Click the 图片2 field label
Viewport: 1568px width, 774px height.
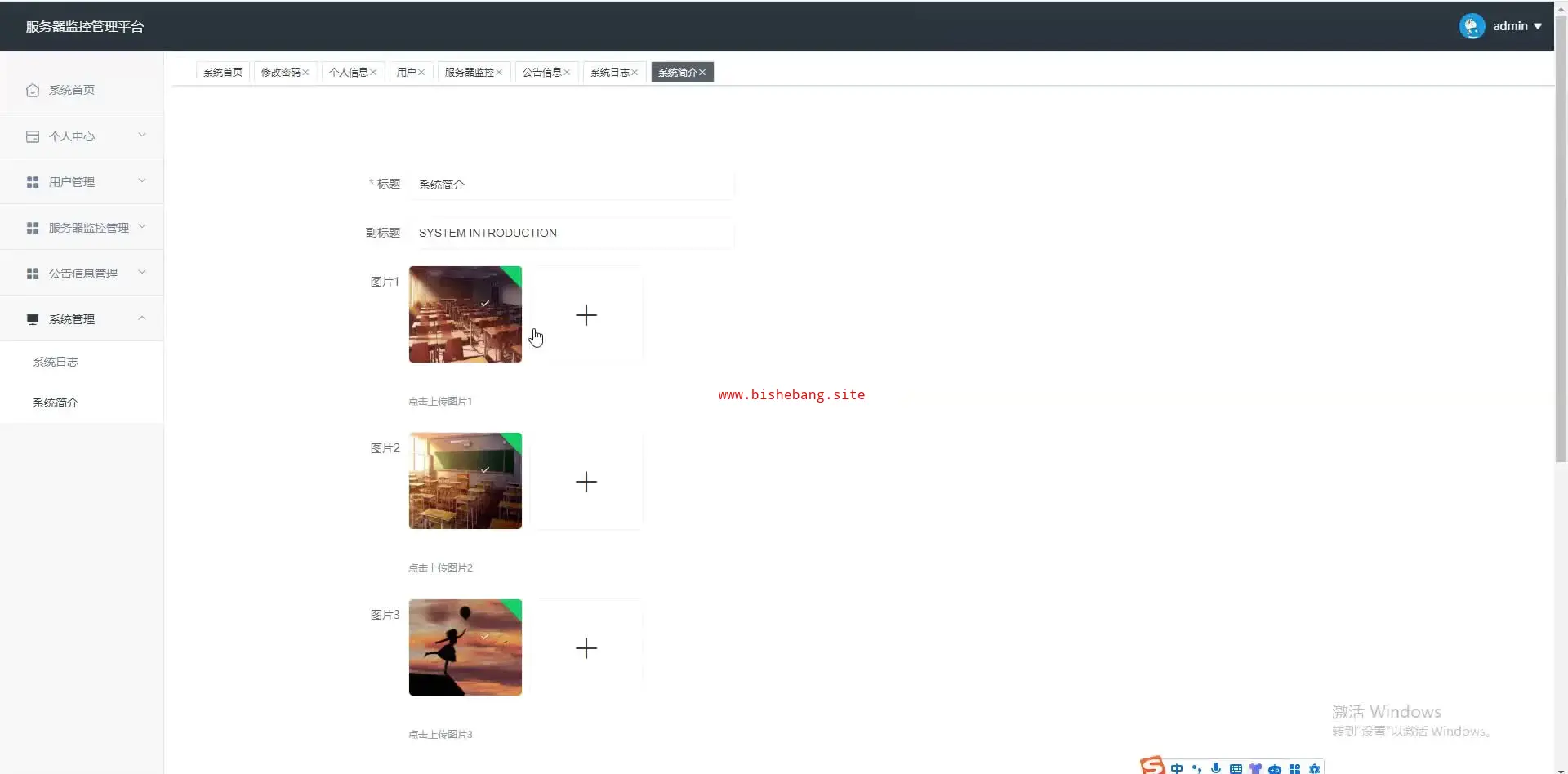point(385,448)
